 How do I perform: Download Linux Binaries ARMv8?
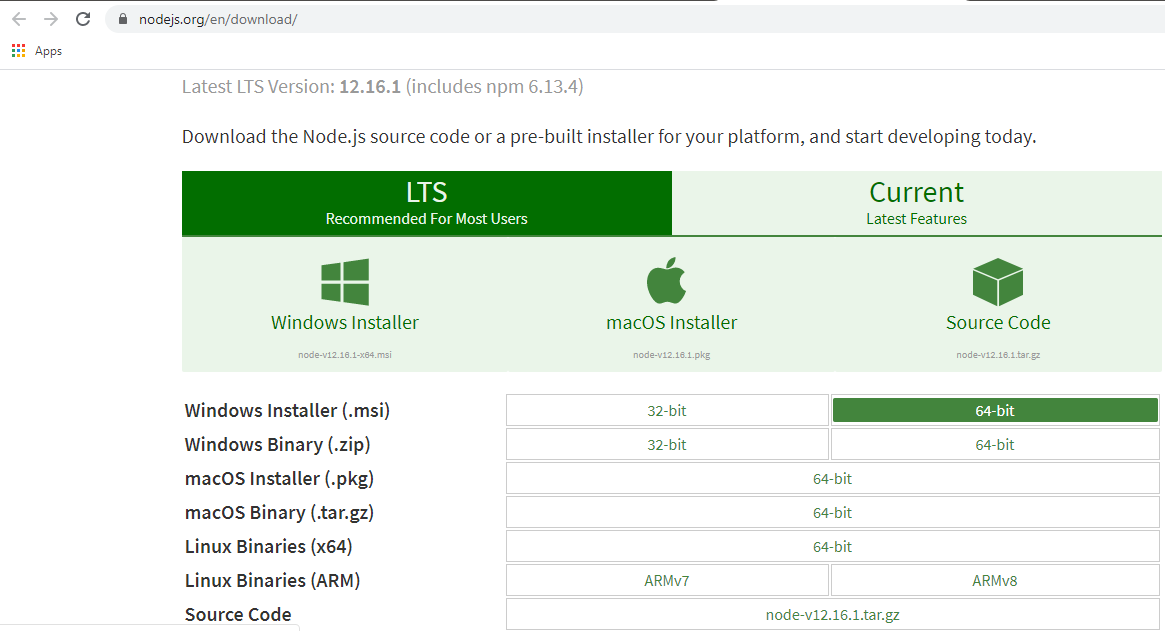(995, 580)
